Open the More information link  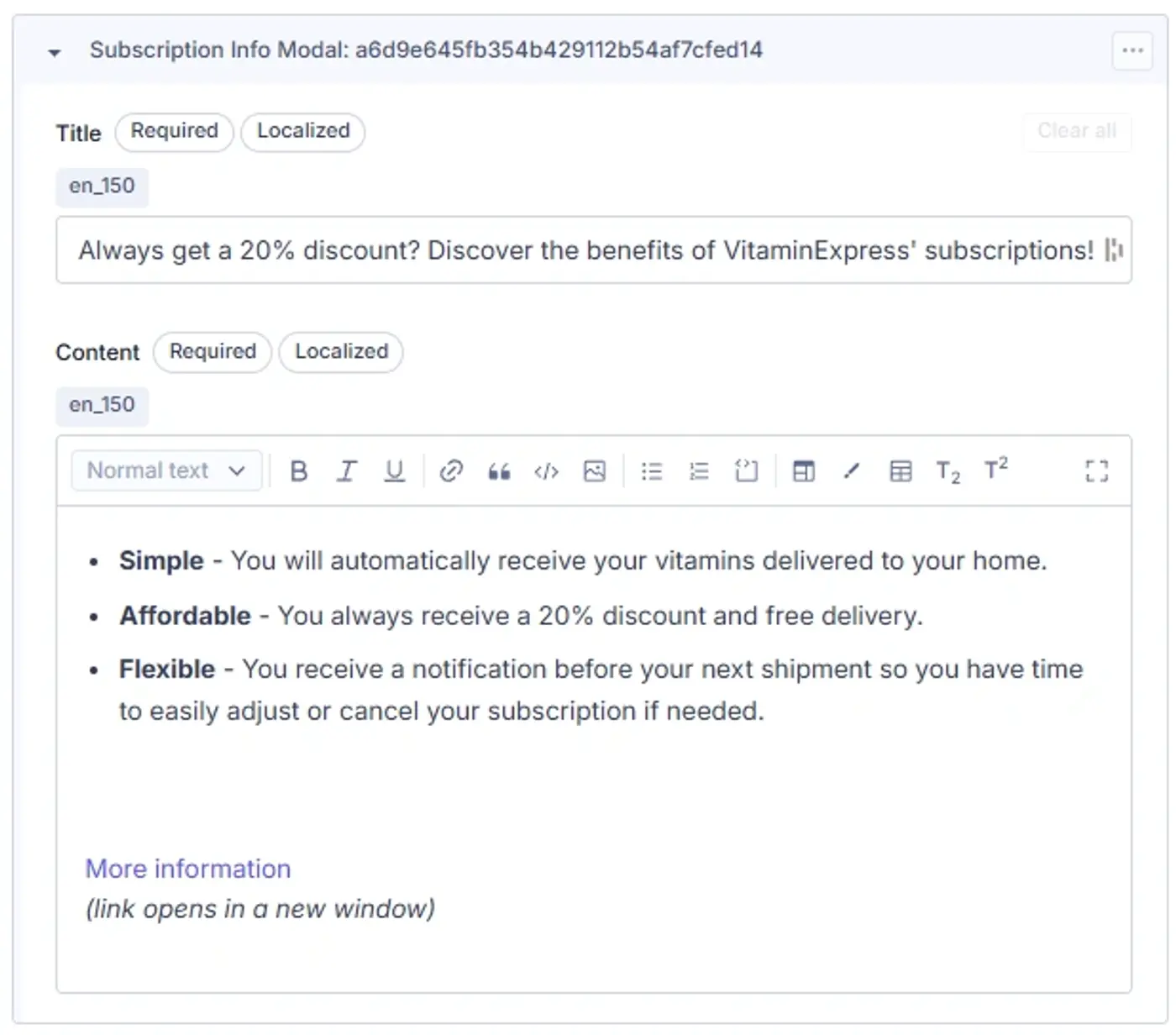(x=188, y=869)
